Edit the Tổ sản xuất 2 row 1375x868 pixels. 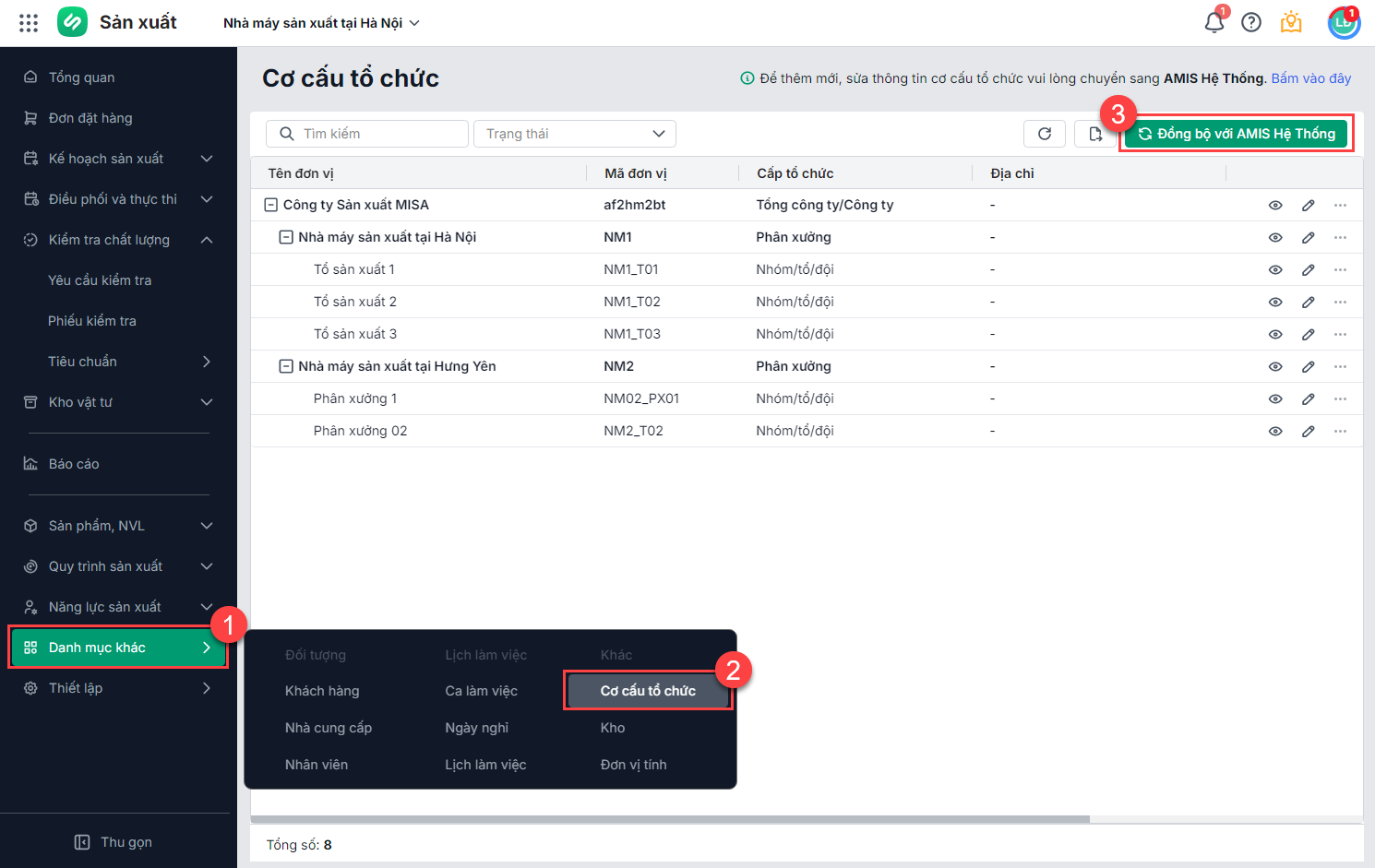(x=1309, y=303)
